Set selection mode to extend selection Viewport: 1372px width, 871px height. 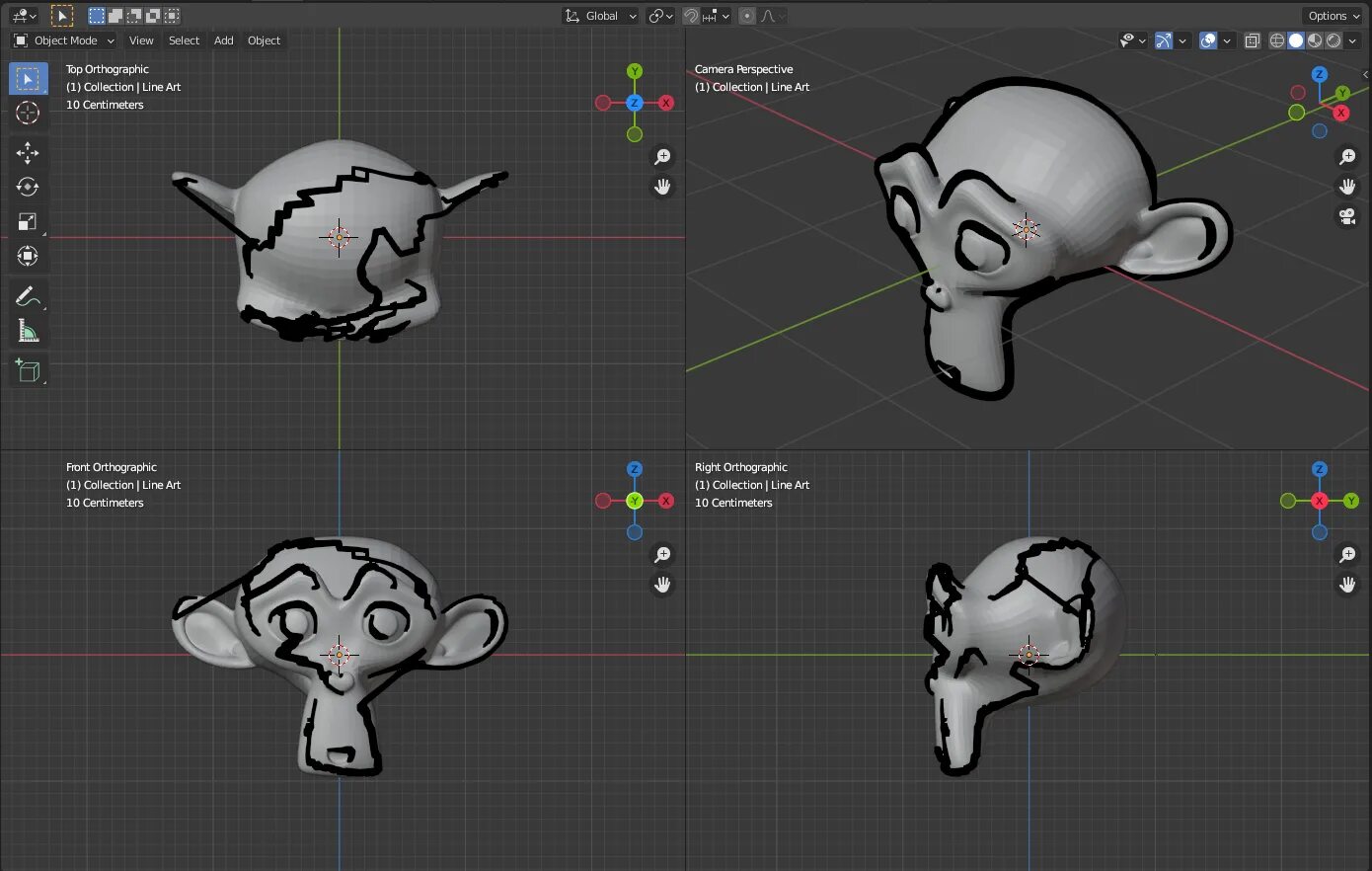point(115,16)
